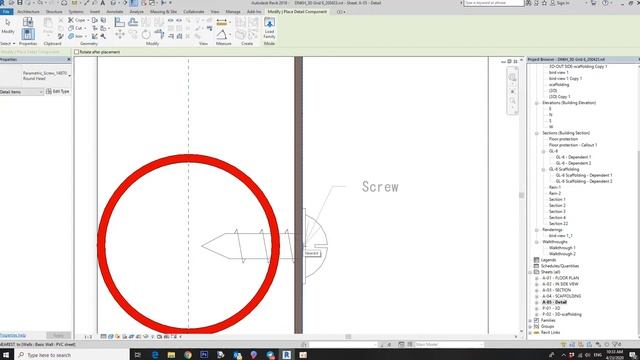The width and height of the screenshot is (640, 360).
Task: Activate the Align tool in Modify panel
Action: (x=120, y=22)
